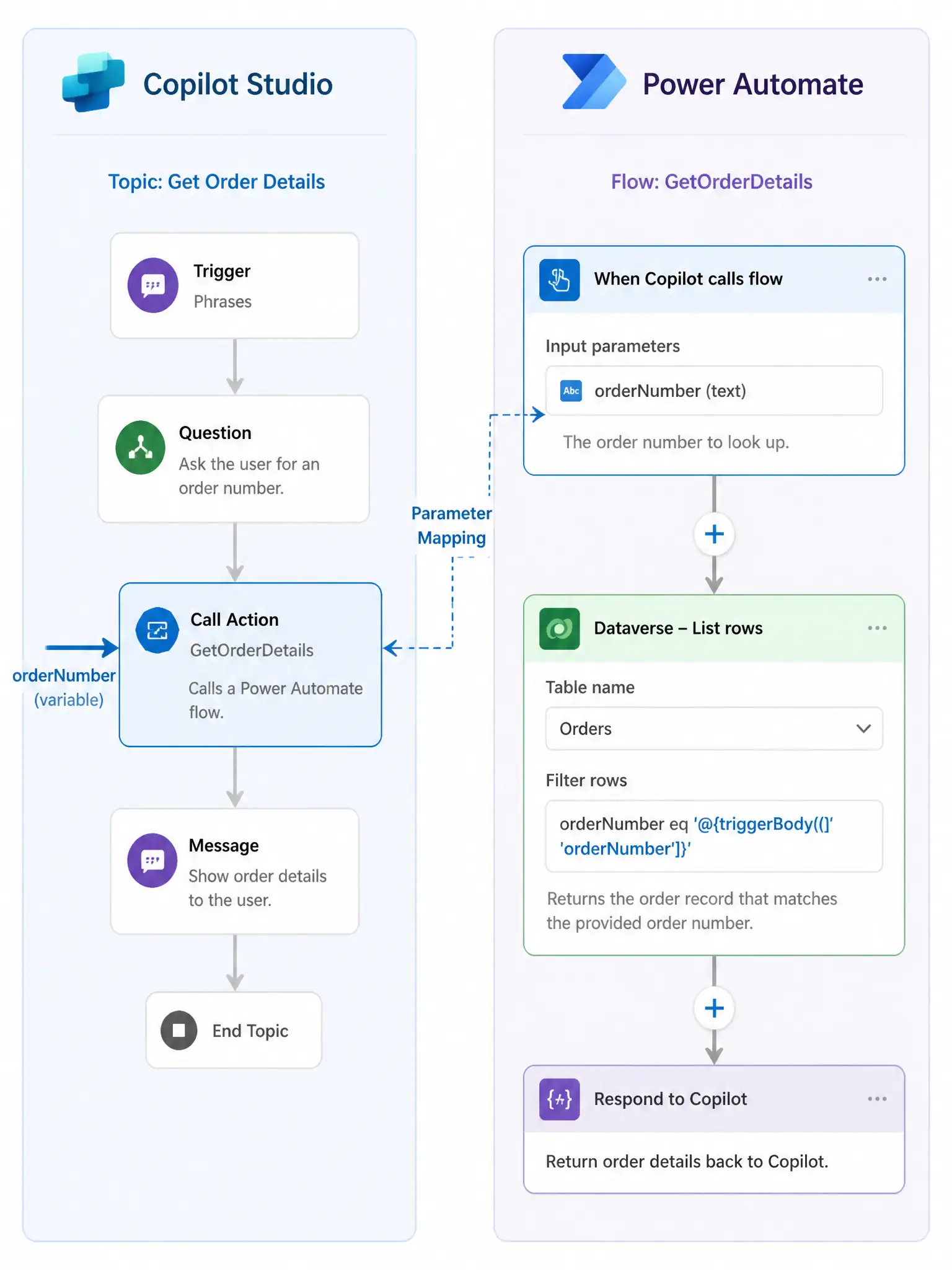Click 'Show order details to the user.' text

257,887
